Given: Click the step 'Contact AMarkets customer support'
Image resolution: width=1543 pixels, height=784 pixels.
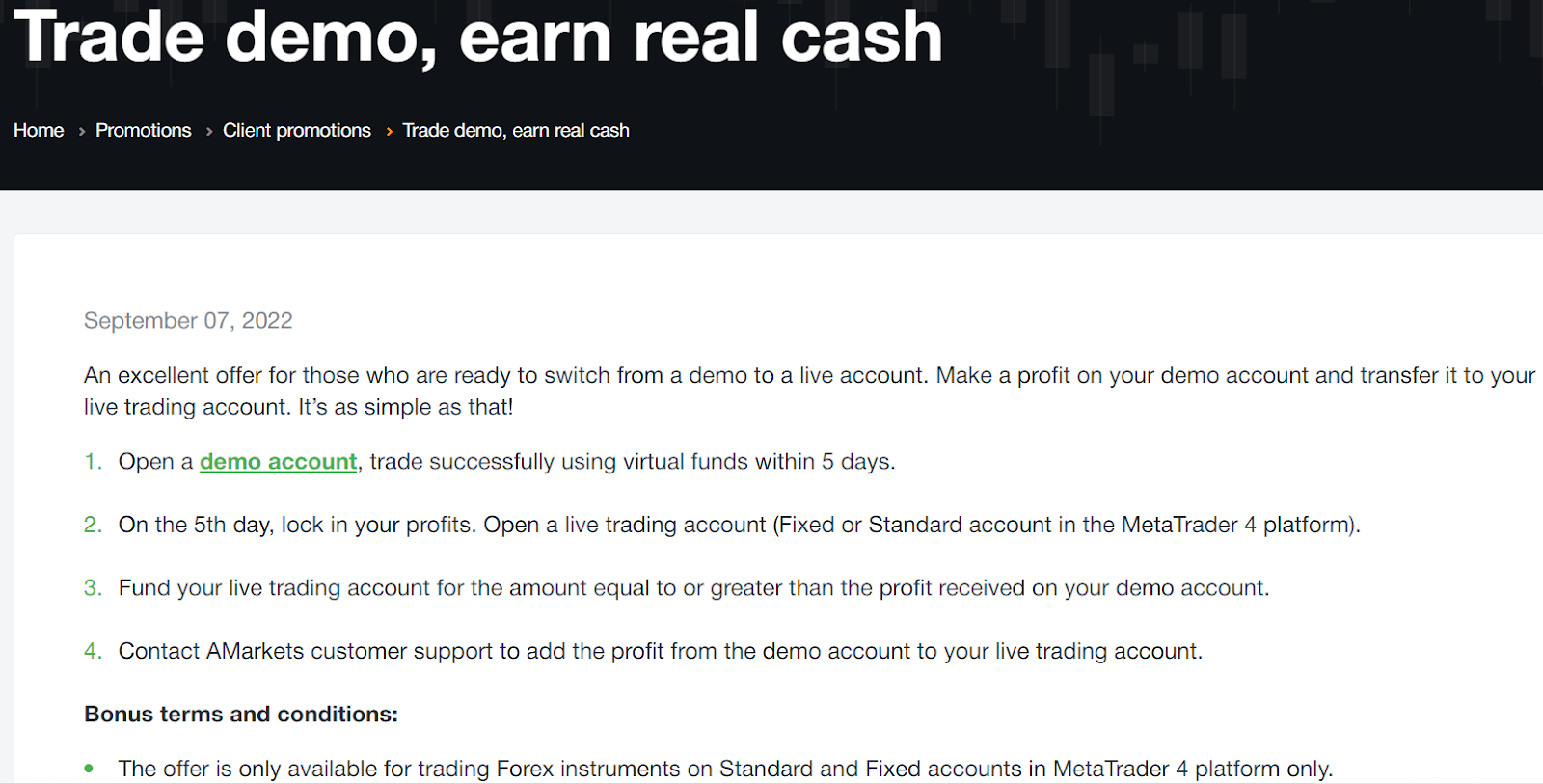Looking at the screenshot, I should click(x=661, y=651).
